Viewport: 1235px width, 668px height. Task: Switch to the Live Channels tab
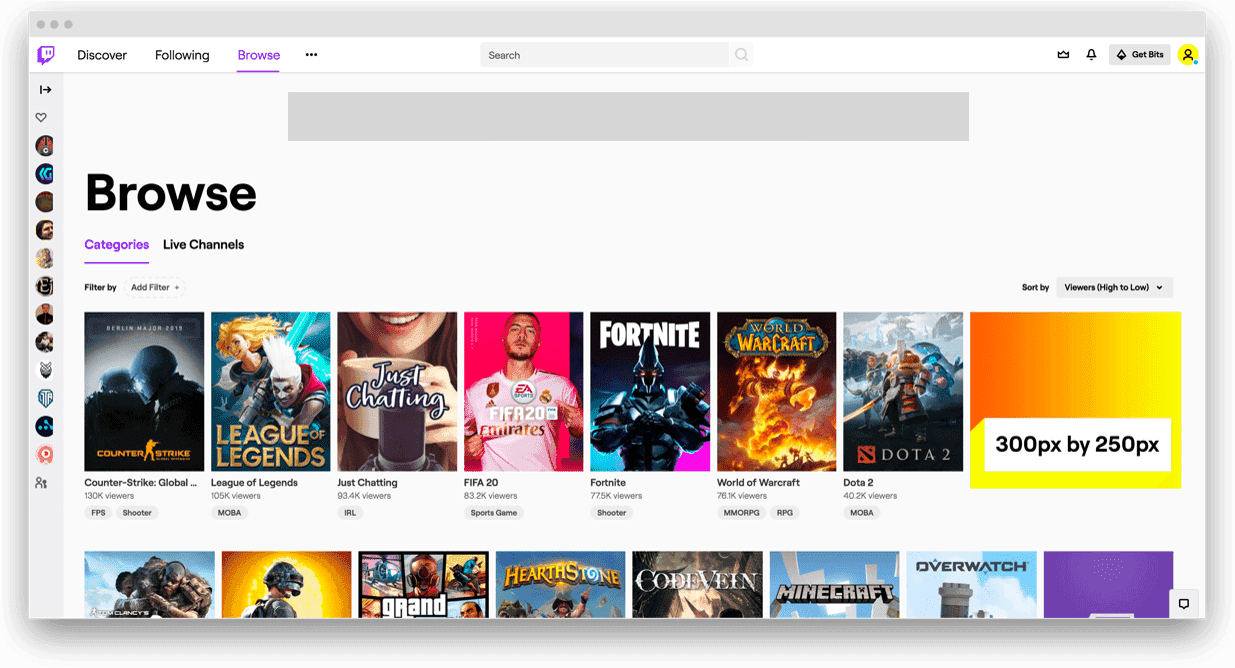point(204,245)
